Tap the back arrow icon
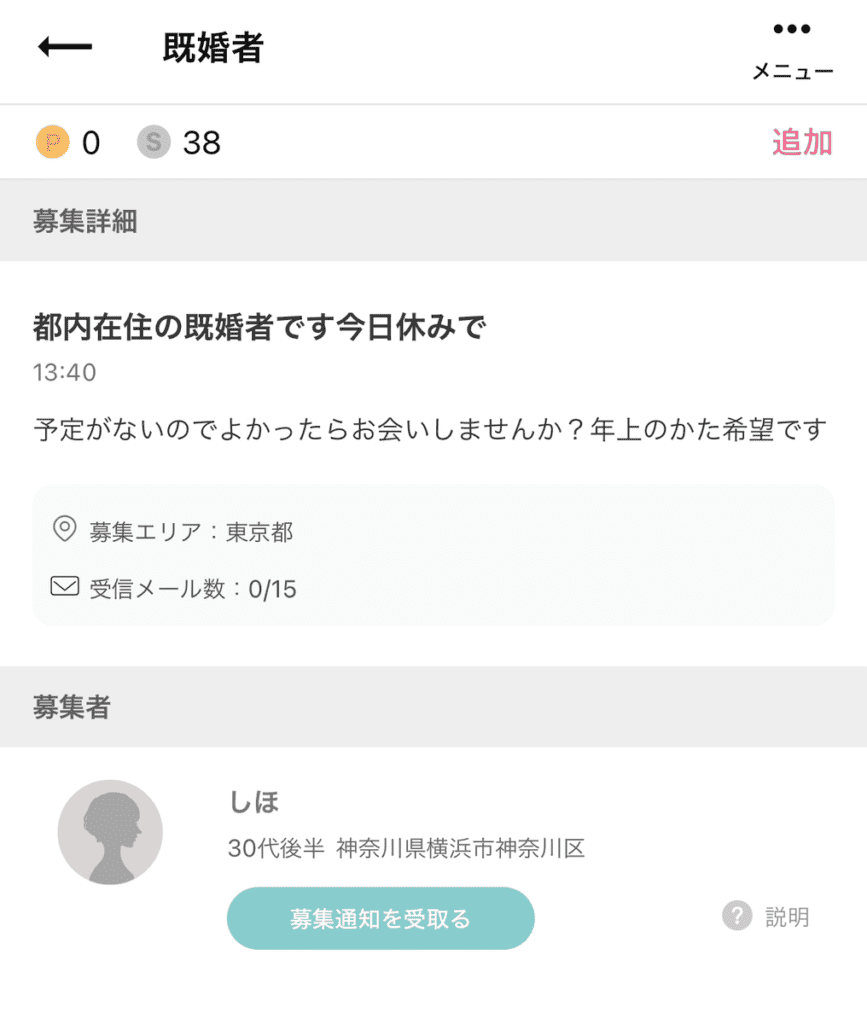The width and height of the screenshot is (867, 1024). pos(65,47)
